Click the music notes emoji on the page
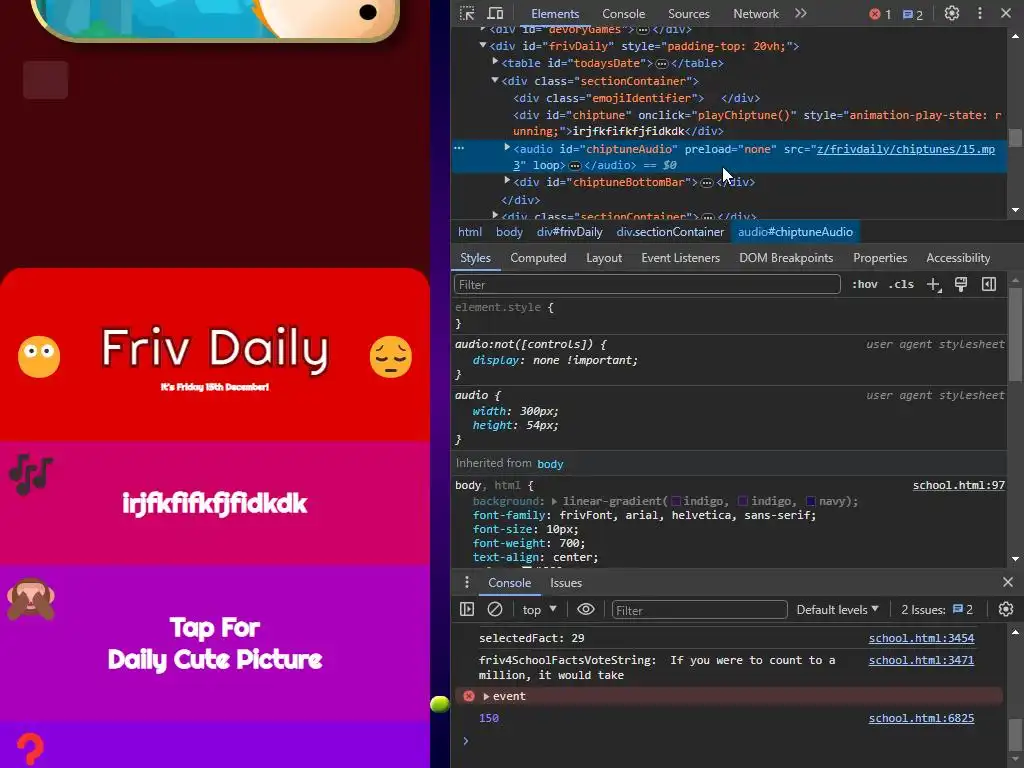This screenshot has height=768, width=1024. (x=30, y=474)
